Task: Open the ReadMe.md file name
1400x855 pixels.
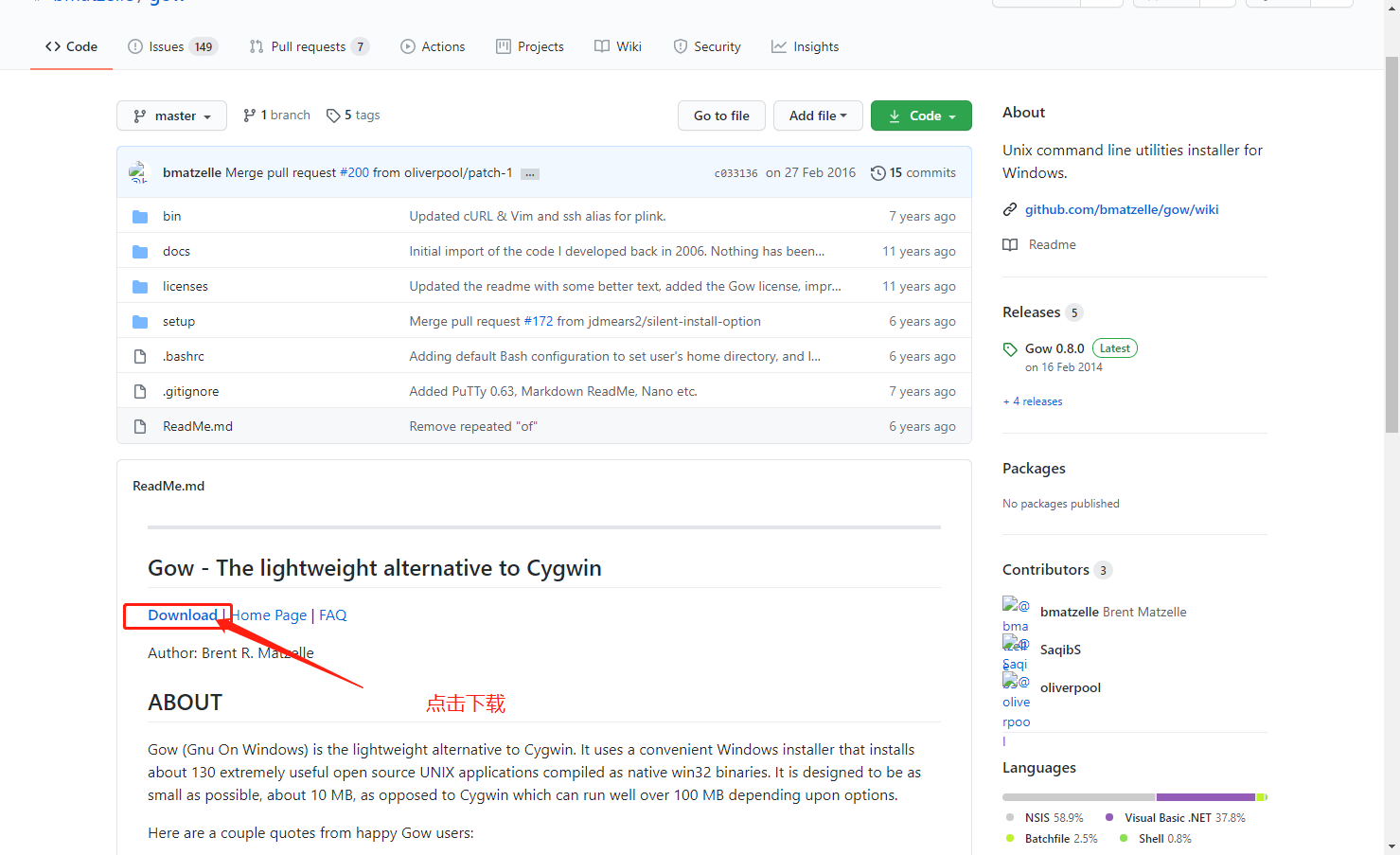Action: tap(198, 426)
